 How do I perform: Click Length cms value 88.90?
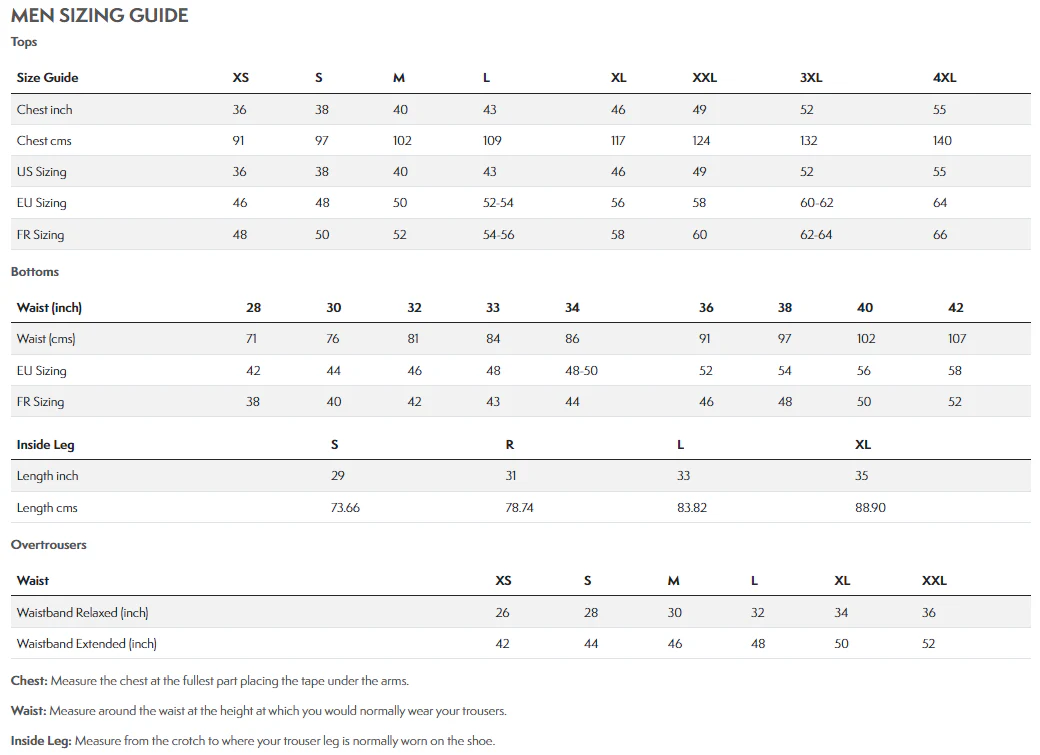point(870,508)
